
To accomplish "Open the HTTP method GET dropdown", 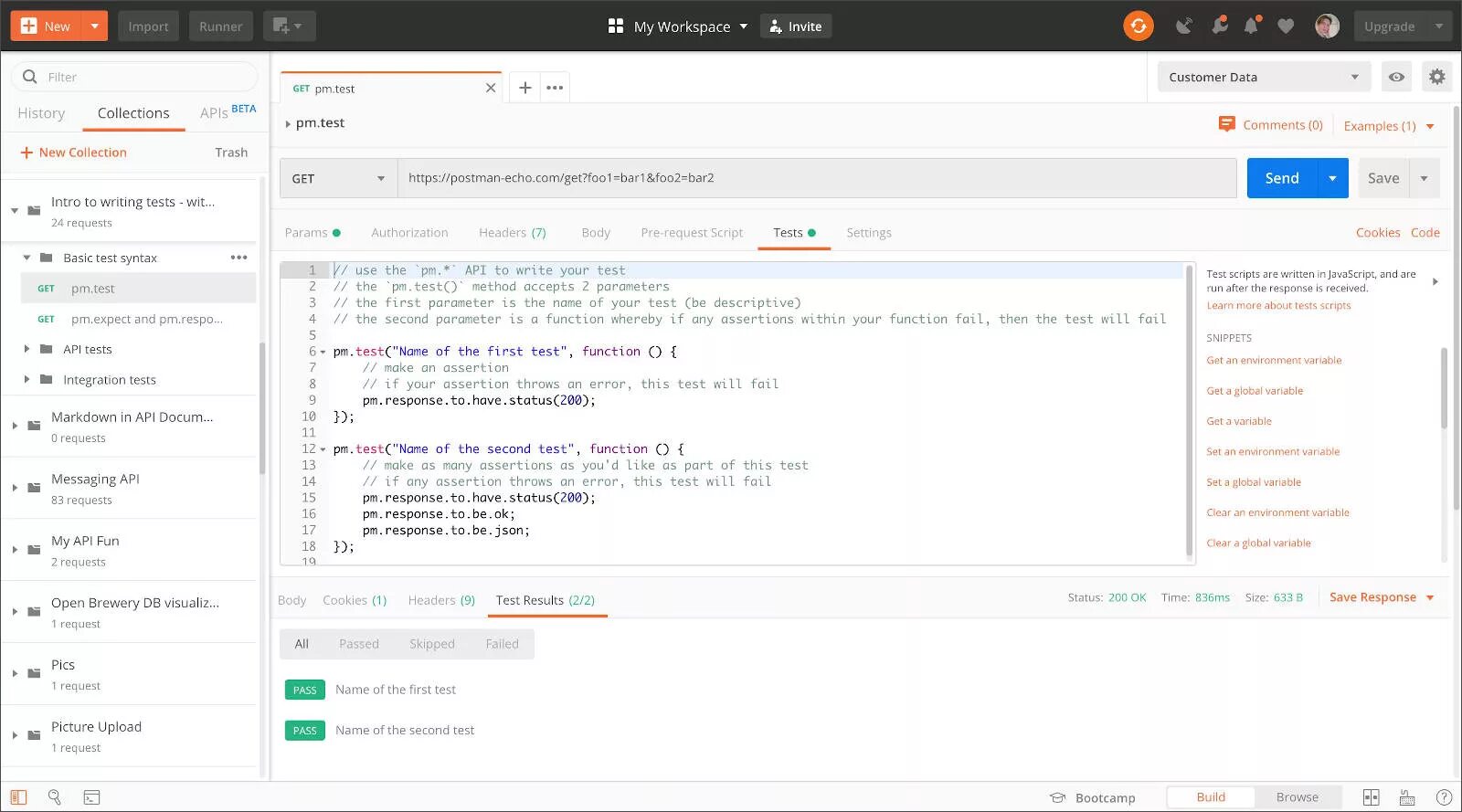I will coord(338,178).
